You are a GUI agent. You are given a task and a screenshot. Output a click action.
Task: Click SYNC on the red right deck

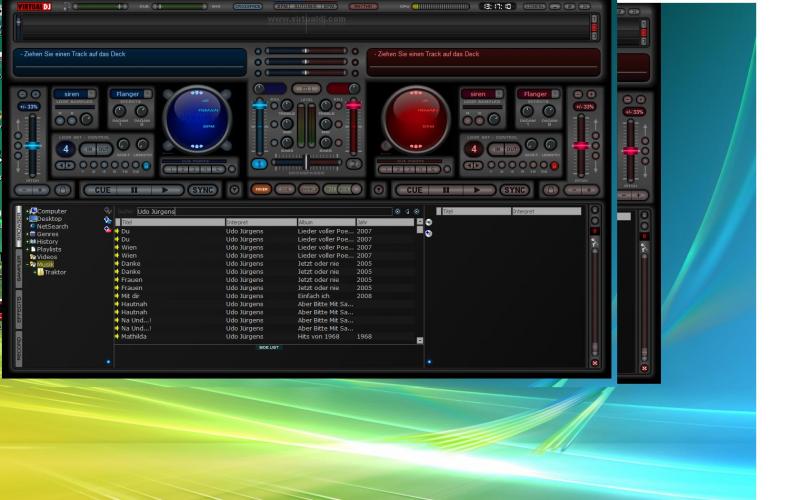click(x=514, y=190)
